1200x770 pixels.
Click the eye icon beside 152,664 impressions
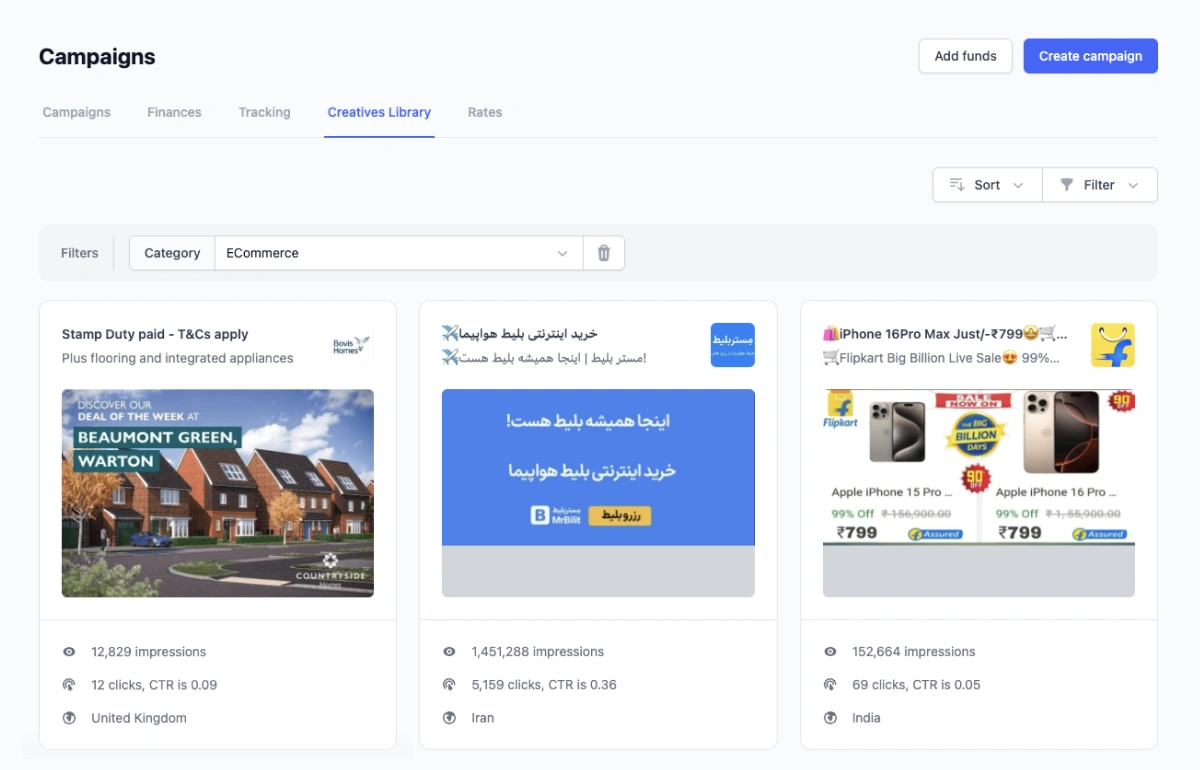pos(830,651)
